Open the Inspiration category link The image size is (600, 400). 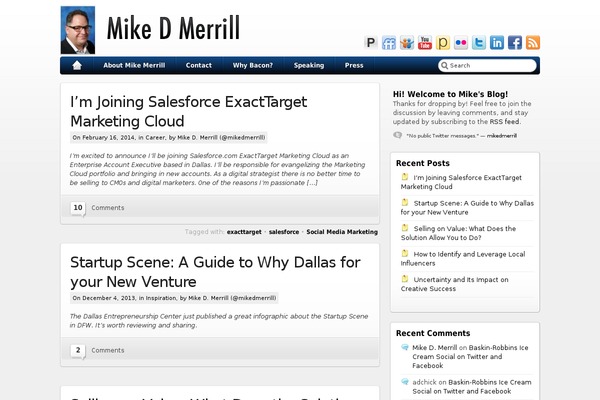click(x=161, y=298)
